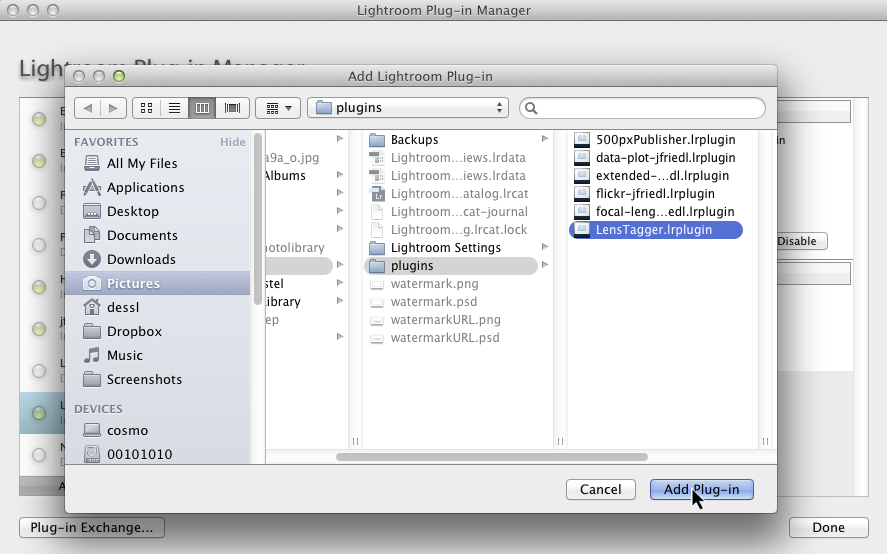Click the horizontal scrollbar in file browser
Image resolution: width=887 pixels, height=554 pixels.
[492, 457]
